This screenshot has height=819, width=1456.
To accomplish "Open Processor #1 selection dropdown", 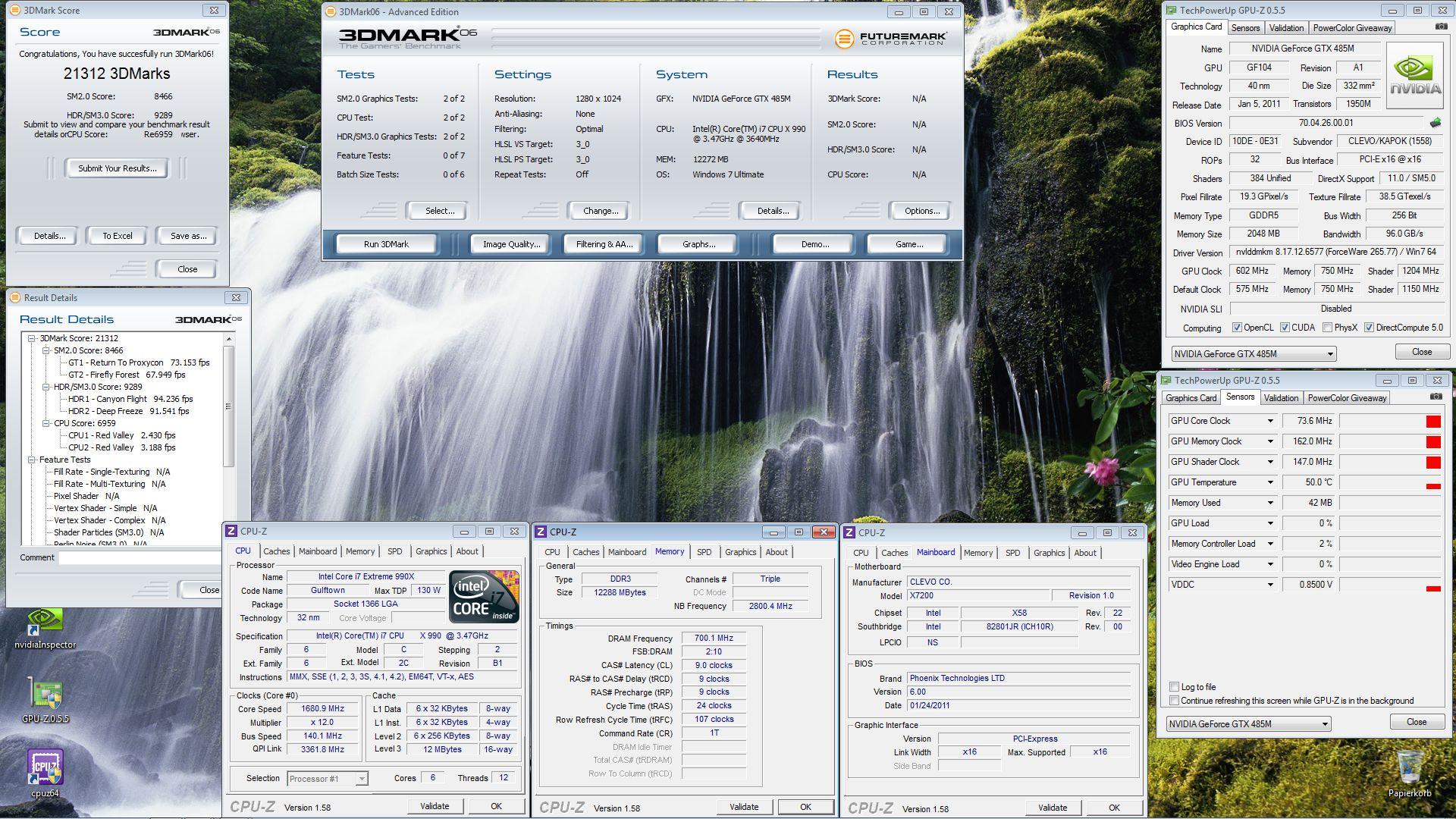I will pos(328,779).
